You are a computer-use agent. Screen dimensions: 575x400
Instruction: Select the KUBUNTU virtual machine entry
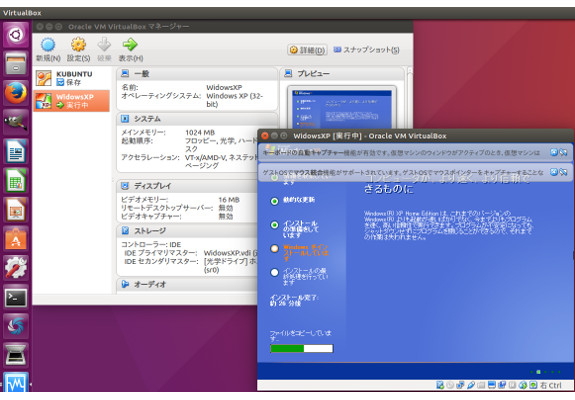point(72,78)
